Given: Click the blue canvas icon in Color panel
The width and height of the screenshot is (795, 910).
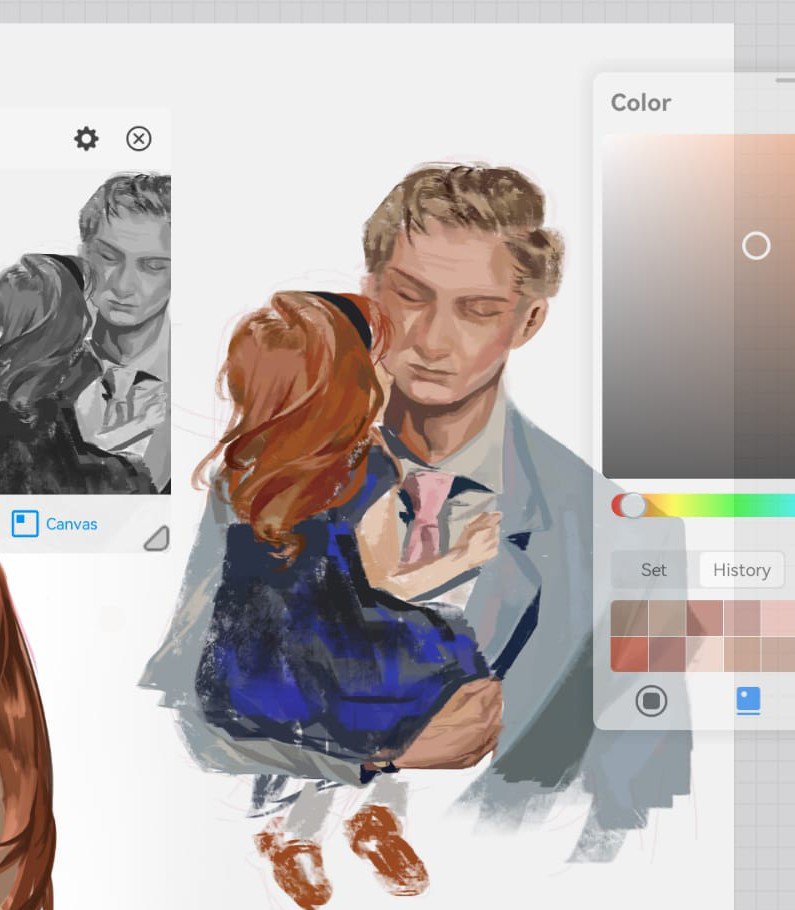Looking at the screenshot, I should tap(748, 700).
